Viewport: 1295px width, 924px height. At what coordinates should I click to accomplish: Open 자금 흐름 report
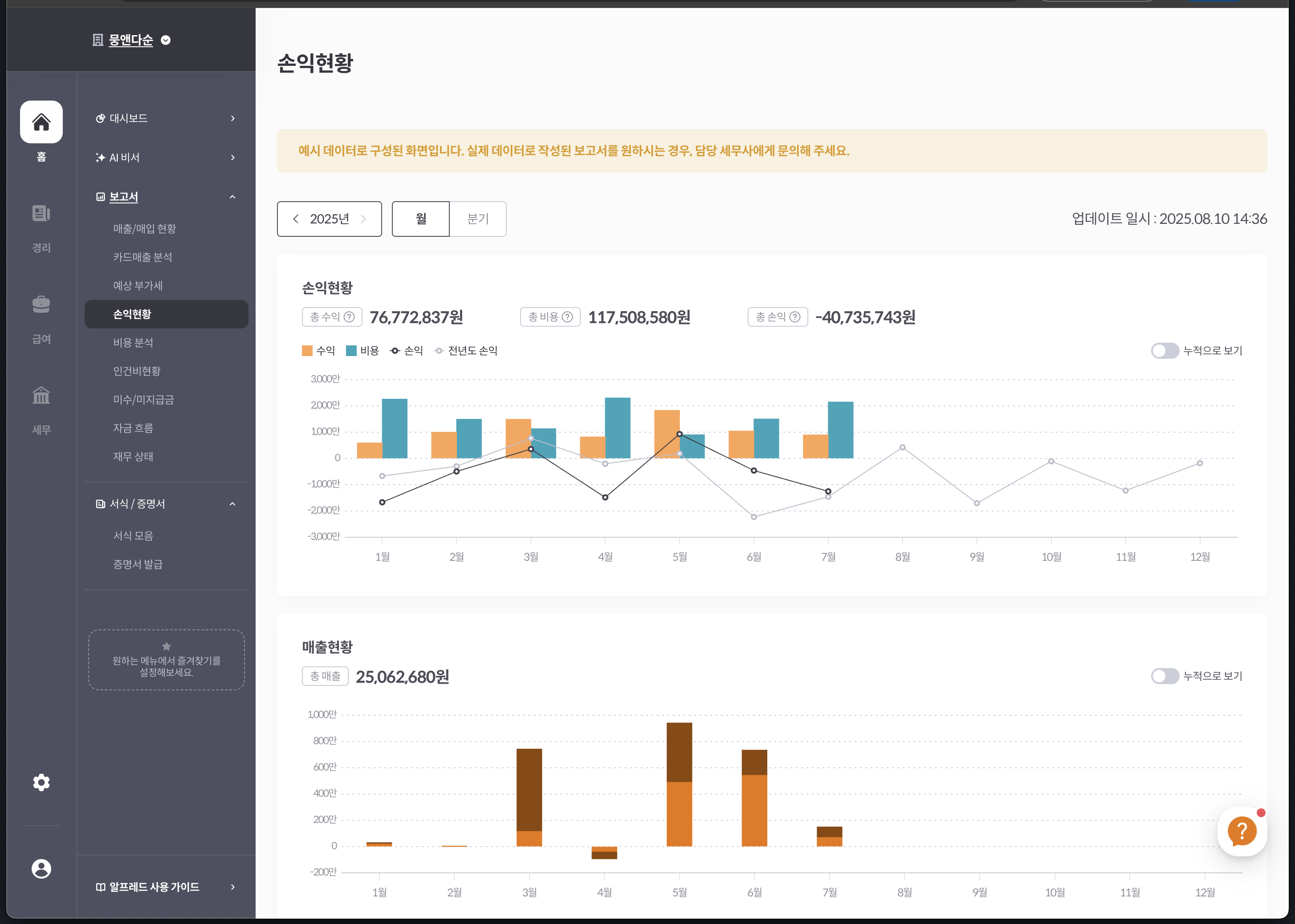pyautogui.click(x=133, y=428)
